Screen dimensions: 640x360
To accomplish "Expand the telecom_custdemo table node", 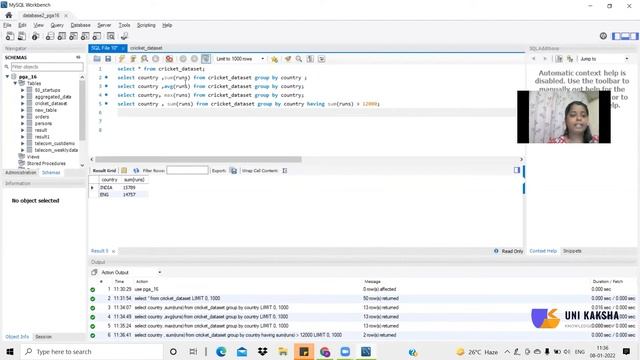I will (22, 144).
